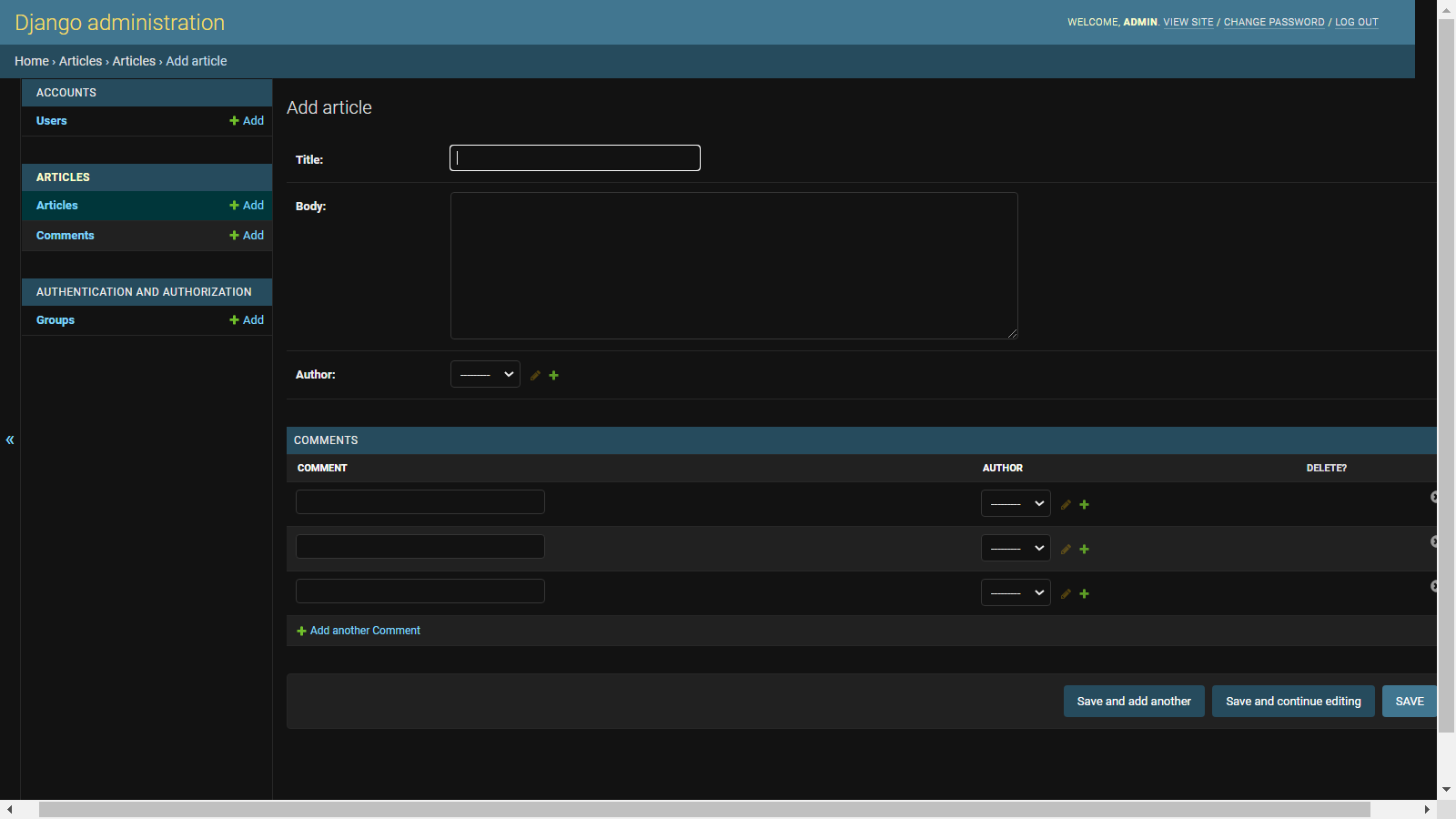
Task: Open the third comment's Author dropdown
Action: (1015, 592)
